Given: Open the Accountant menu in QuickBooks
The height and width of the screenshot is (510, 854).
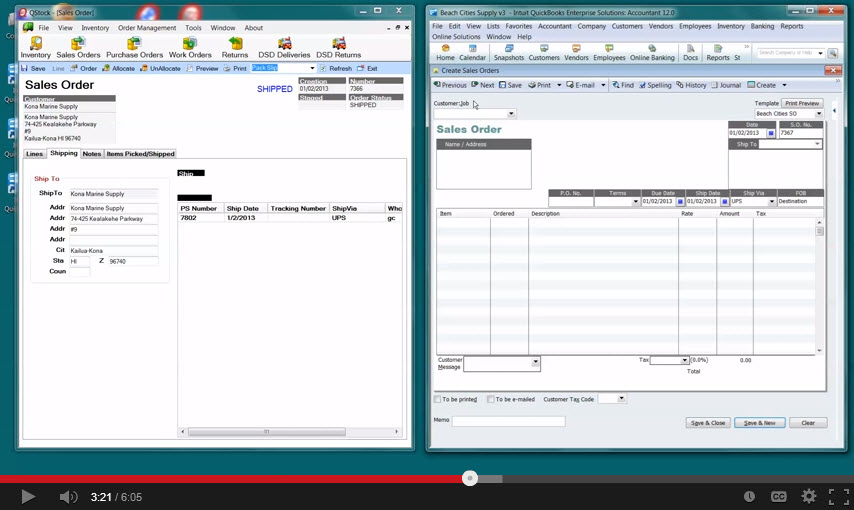Looking at the screenshot, I should click(554, 26).
